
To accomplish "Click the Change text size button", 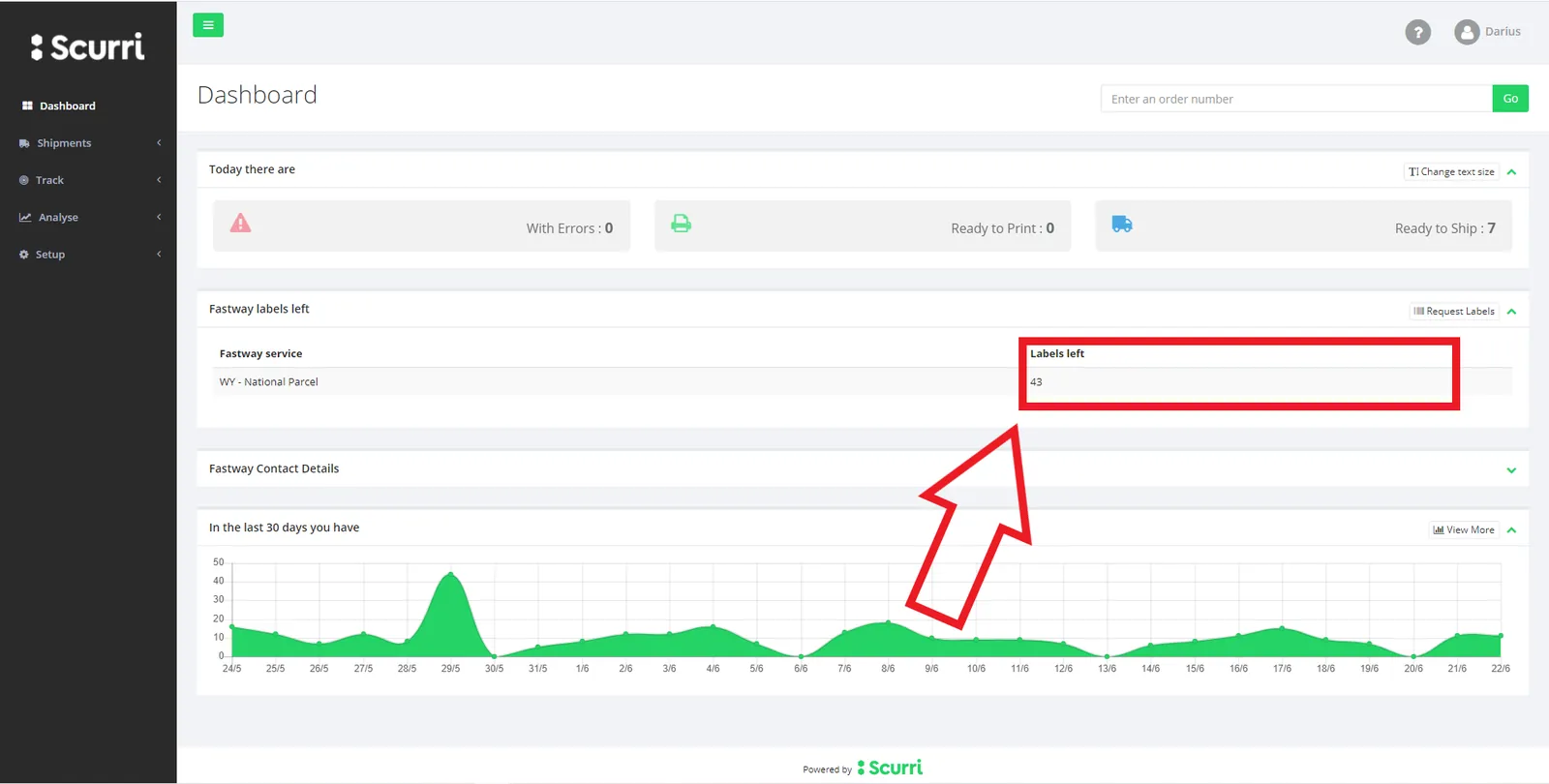I will (x=1451, y=171).
